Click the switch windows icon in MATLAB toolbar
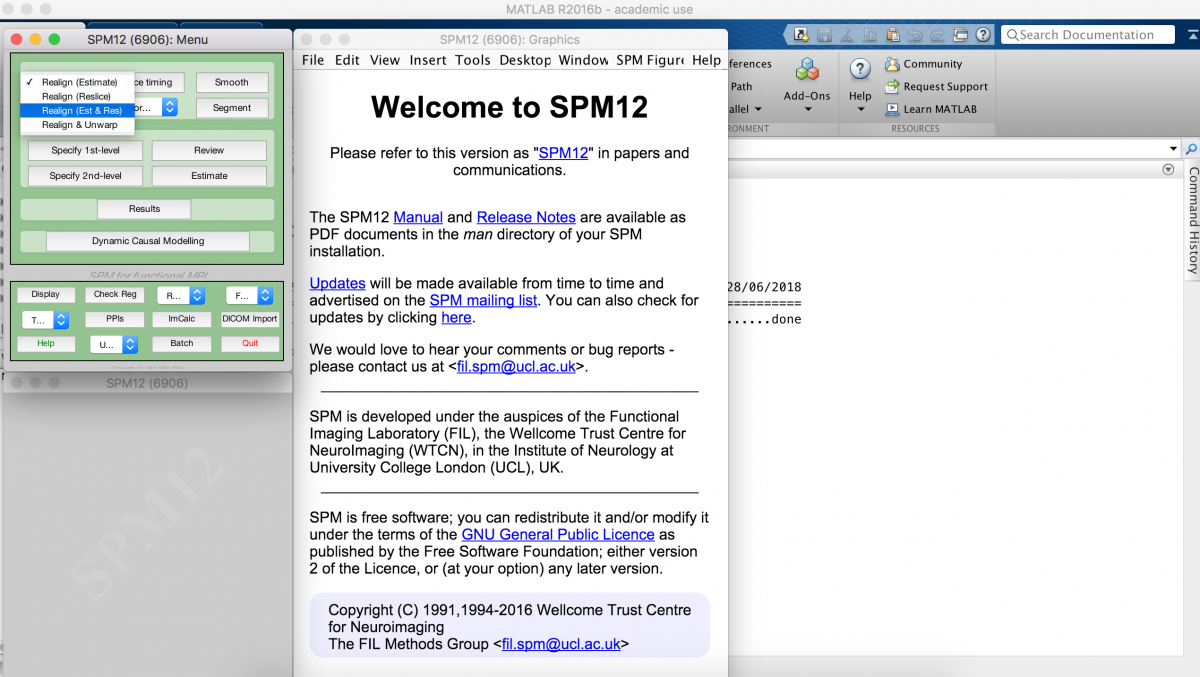 point(960,35)
